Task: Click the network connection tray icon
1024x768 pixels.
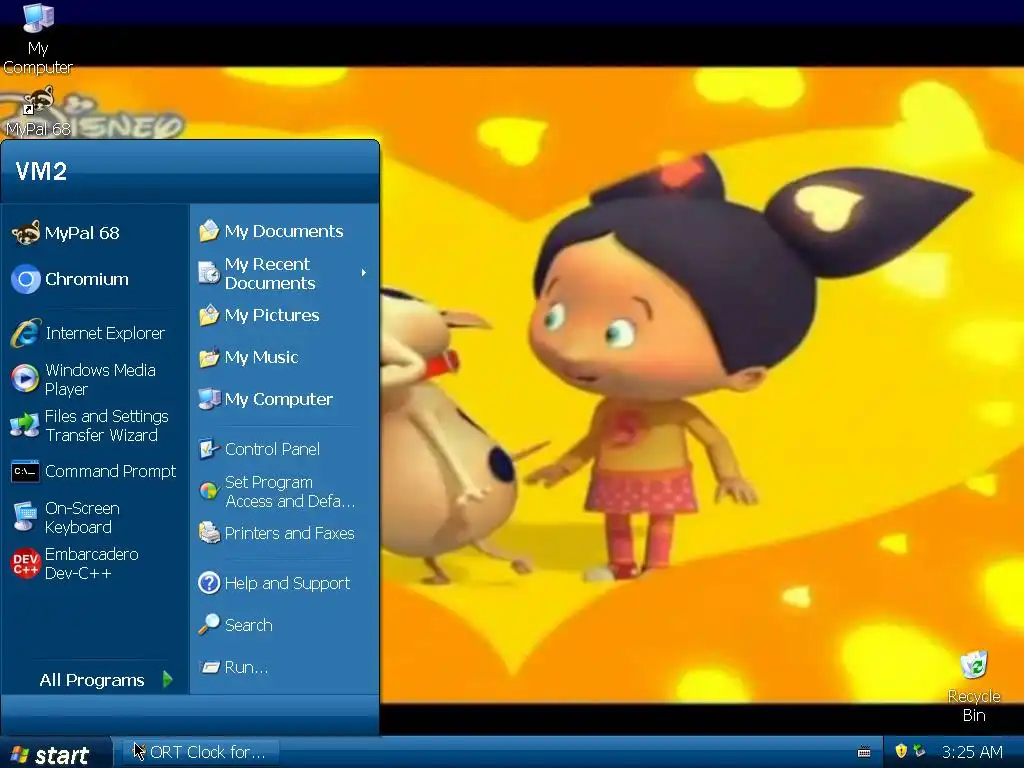Action: (920, 751)
